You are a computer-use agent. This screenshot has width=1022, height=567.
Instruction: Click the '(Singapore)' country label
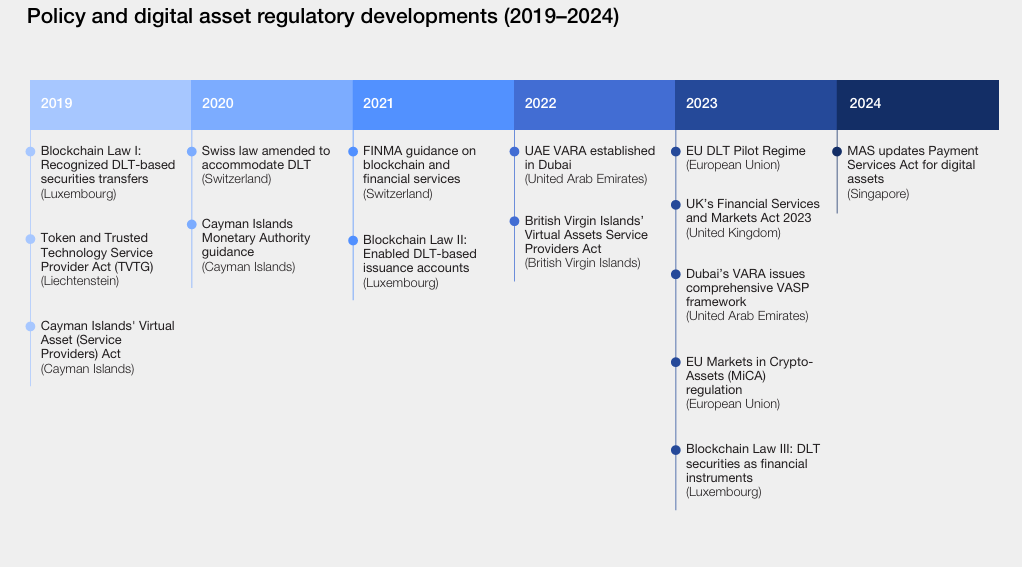(x=878, y=194)
